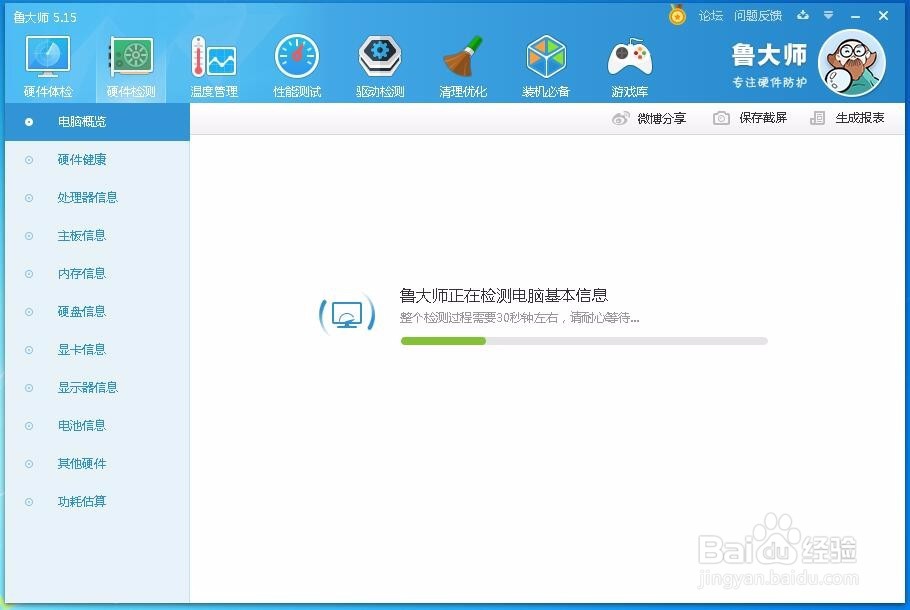This screenshot has width=910, height=610.
Task: Click the download tray icon in title bar
Action: (x=803, y=15)
